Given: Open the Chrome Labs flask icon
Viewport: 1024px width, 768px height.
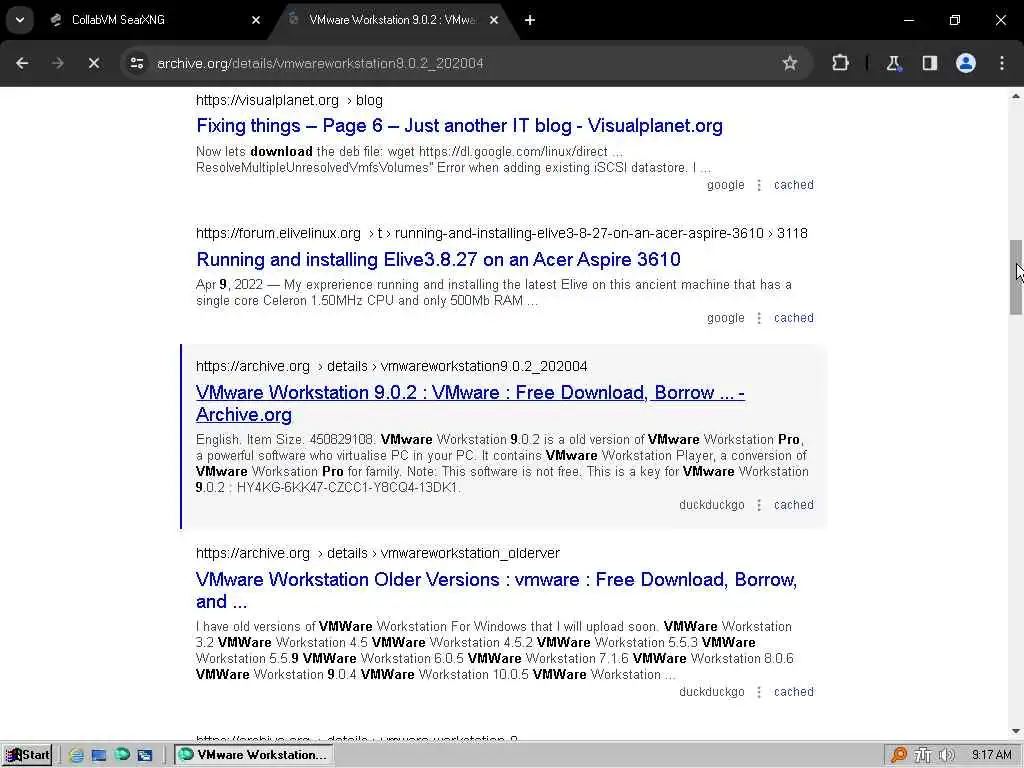Looking at the screenshot, I should point(893,63).
